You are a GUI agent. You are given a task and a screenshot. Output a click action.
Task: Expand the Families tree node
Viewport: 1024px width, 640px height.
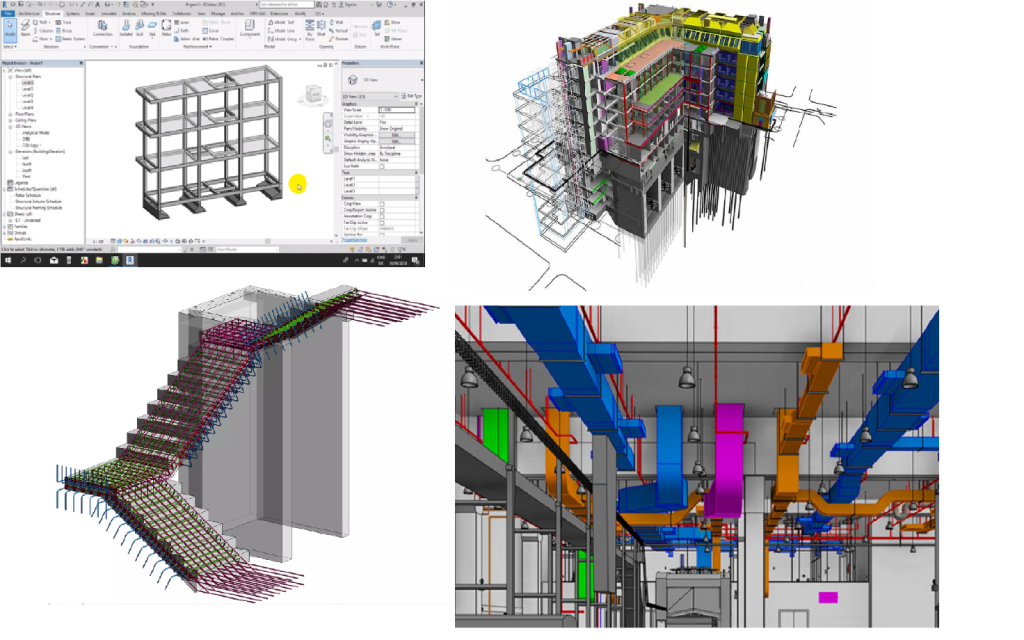coord(4,227)
